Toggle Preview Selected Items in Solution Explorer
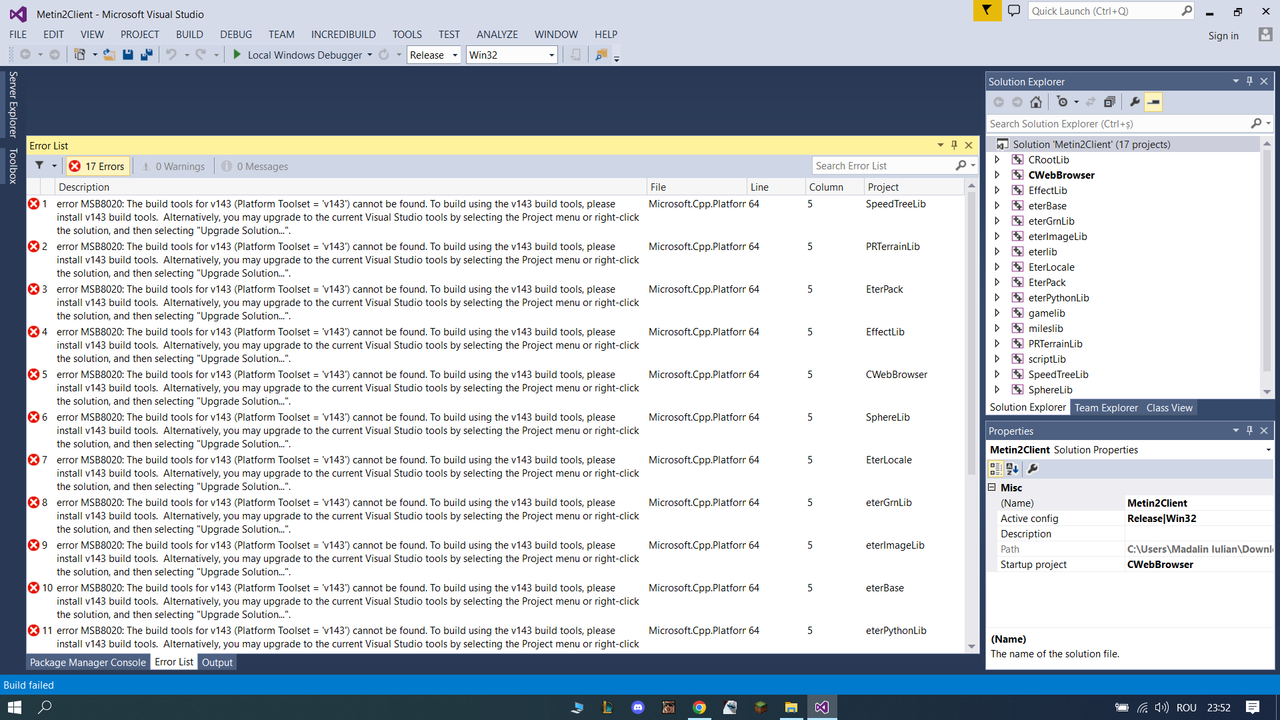The width and height of the screenshot is (1280, 720). click(1153, 102)
